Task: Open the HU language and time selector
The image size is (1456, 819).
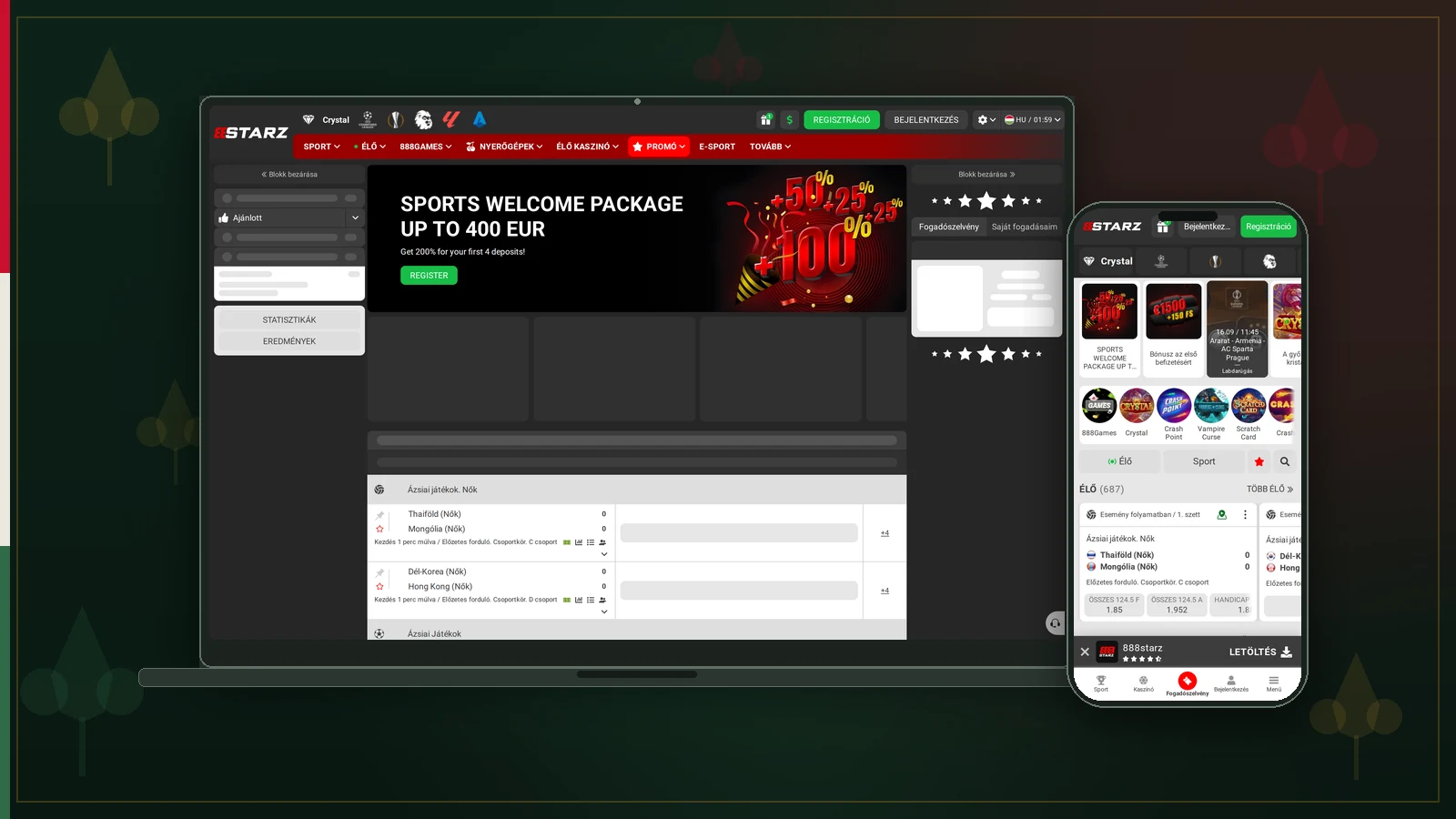Action: 1033,119
